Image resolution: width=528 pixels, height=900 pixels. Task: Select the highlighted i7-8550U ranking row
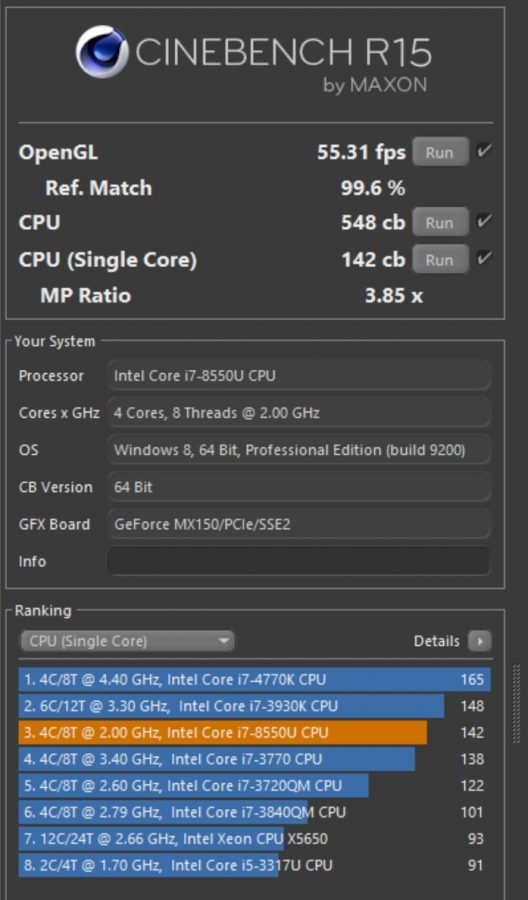coord(254,732)
